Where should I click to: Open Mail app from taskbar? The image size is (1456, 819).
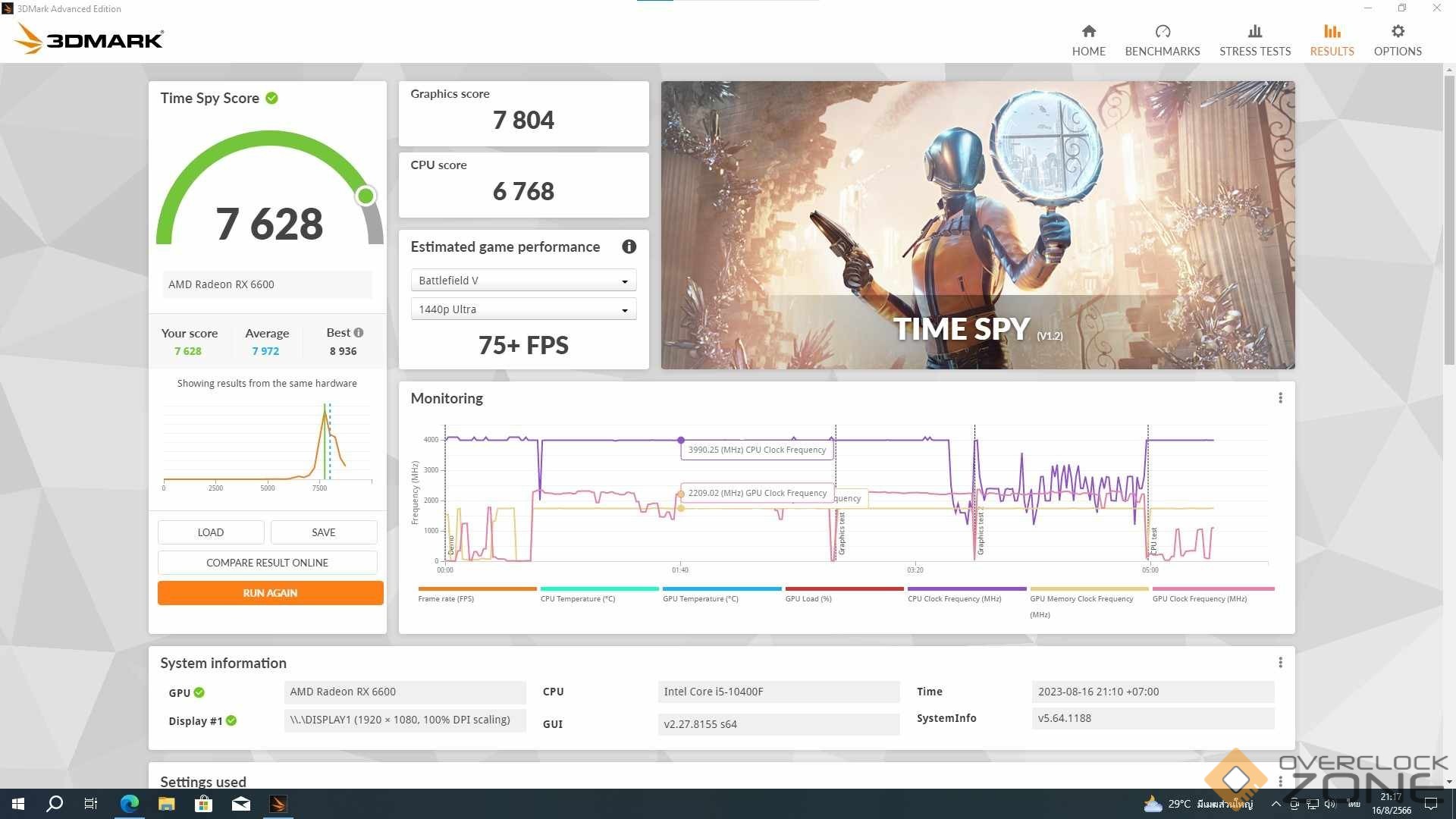pos(240,804)
